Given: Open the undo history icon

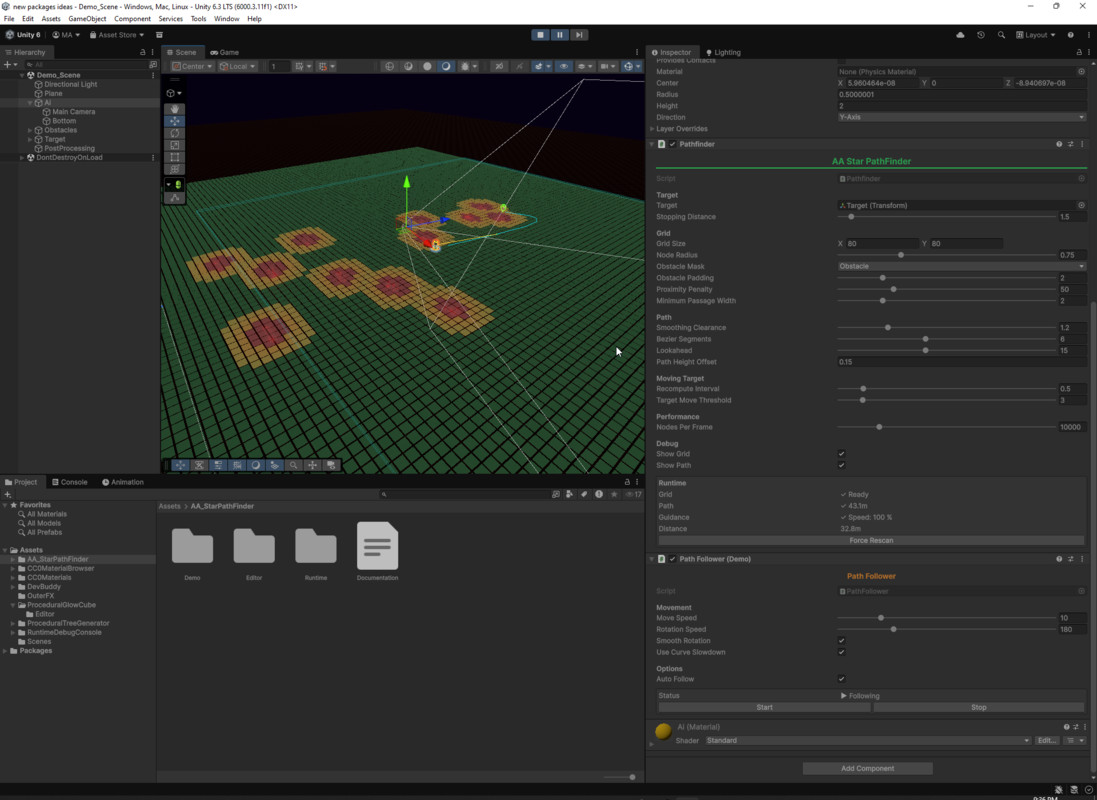Looking at the screenshot, I should [981, 34].
